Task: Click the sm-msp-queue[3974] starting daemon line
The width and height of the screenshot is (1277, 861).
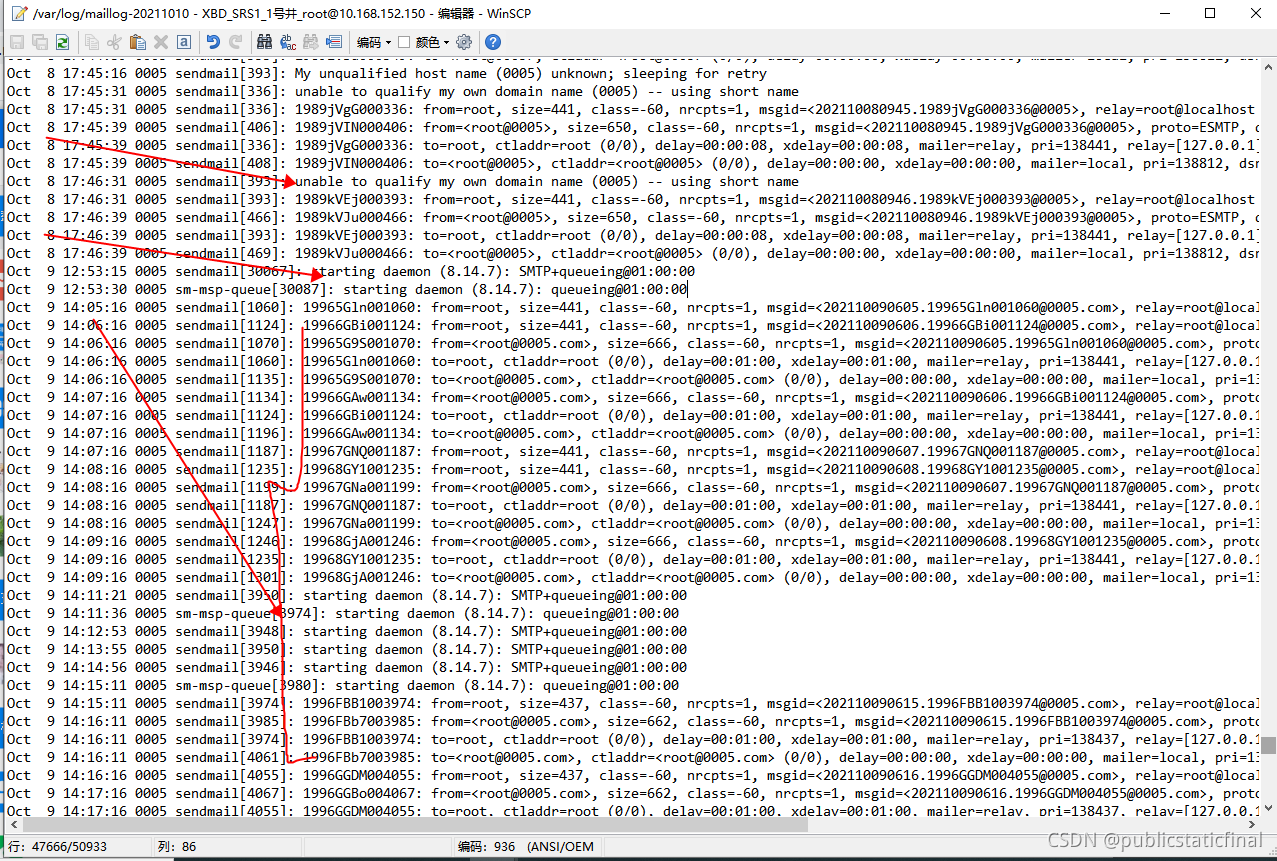Action: [342, 613]
